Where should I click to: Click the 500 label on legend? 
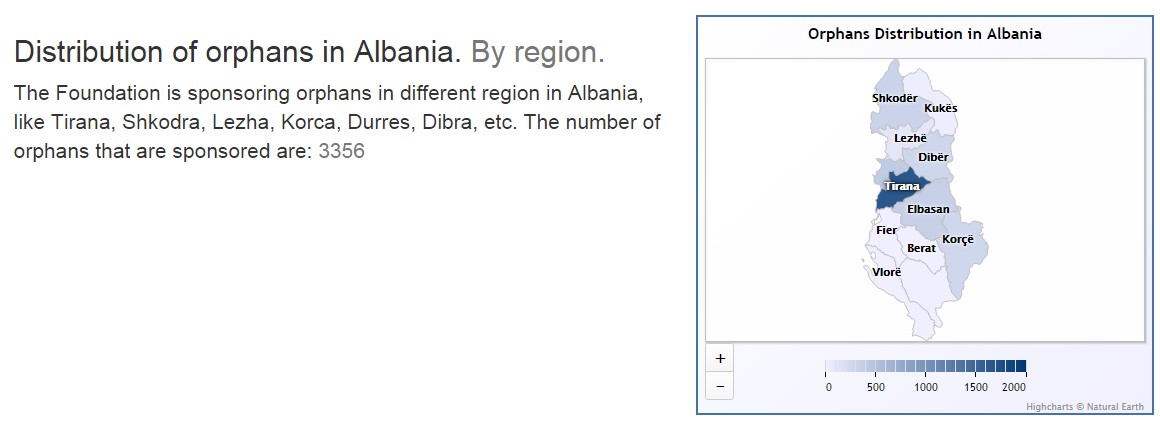coord(876,387)
